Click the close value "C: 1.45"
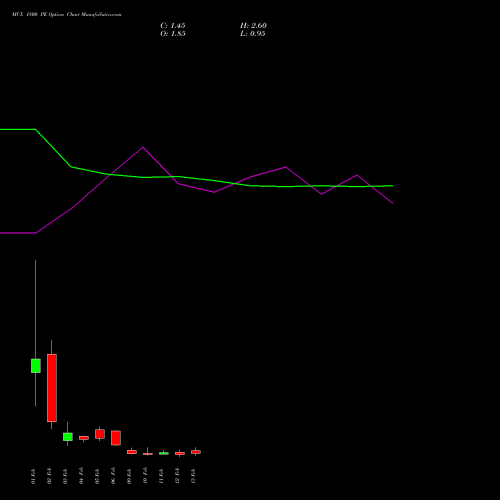Image resolution: width=500 pixels, height=500 pixels. (x=173, y=26)
